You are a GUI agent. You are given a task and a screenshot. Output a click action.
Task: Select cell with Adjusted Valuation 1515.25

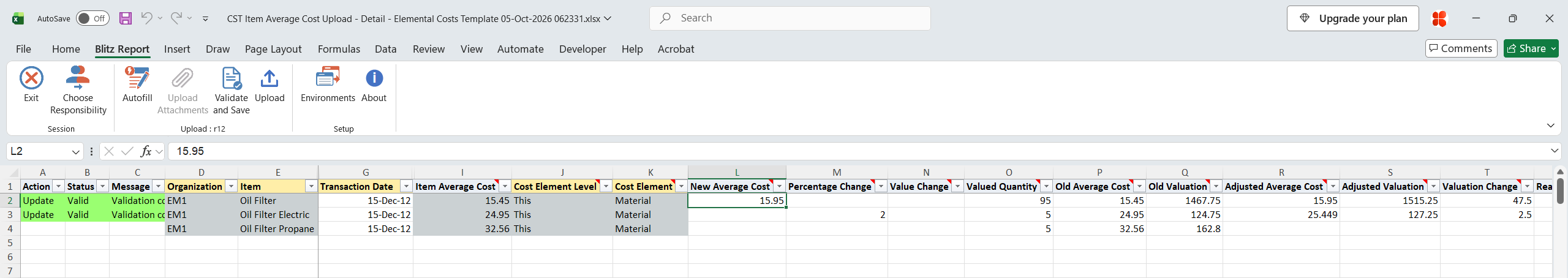pos(1390,201)
